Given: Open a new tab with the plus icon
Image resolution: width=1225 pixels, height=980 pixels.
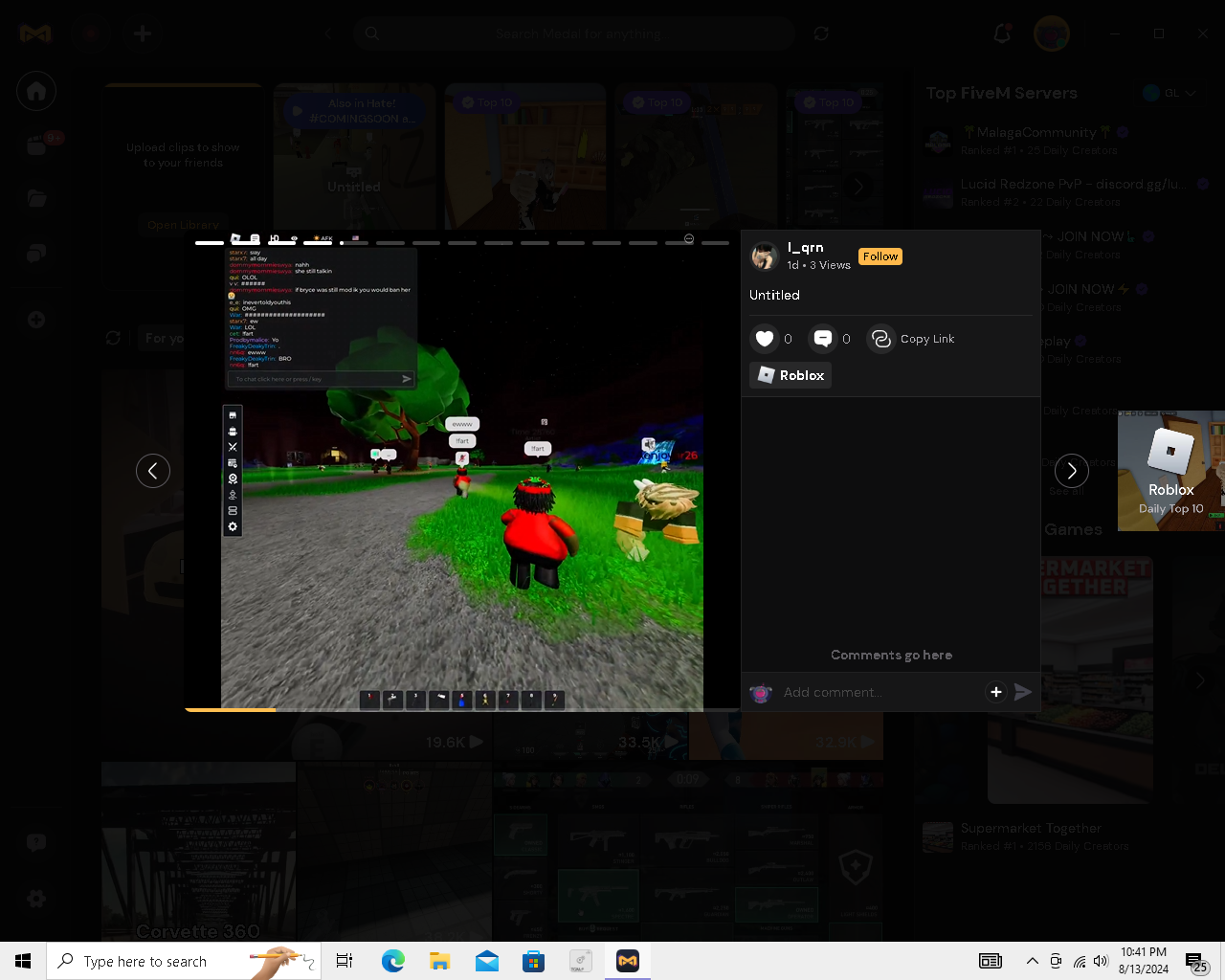Looking at the screenshot, I should click(x=143, y=33).
